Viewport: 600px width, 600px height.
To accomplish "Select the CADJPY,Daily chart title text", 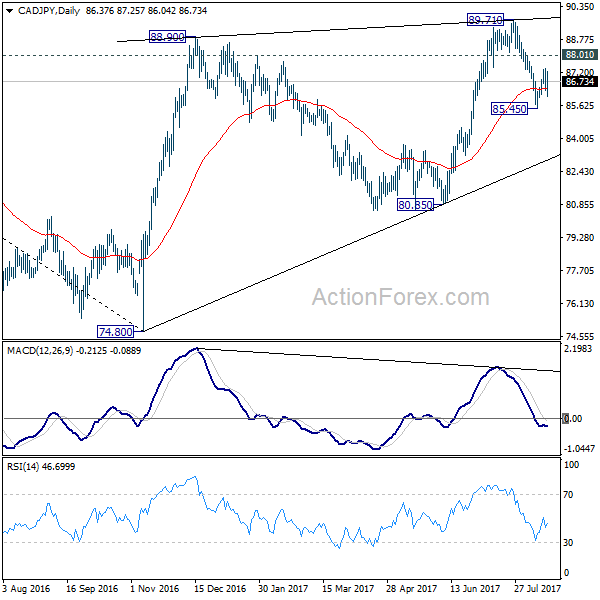I will tap(49, 11).
